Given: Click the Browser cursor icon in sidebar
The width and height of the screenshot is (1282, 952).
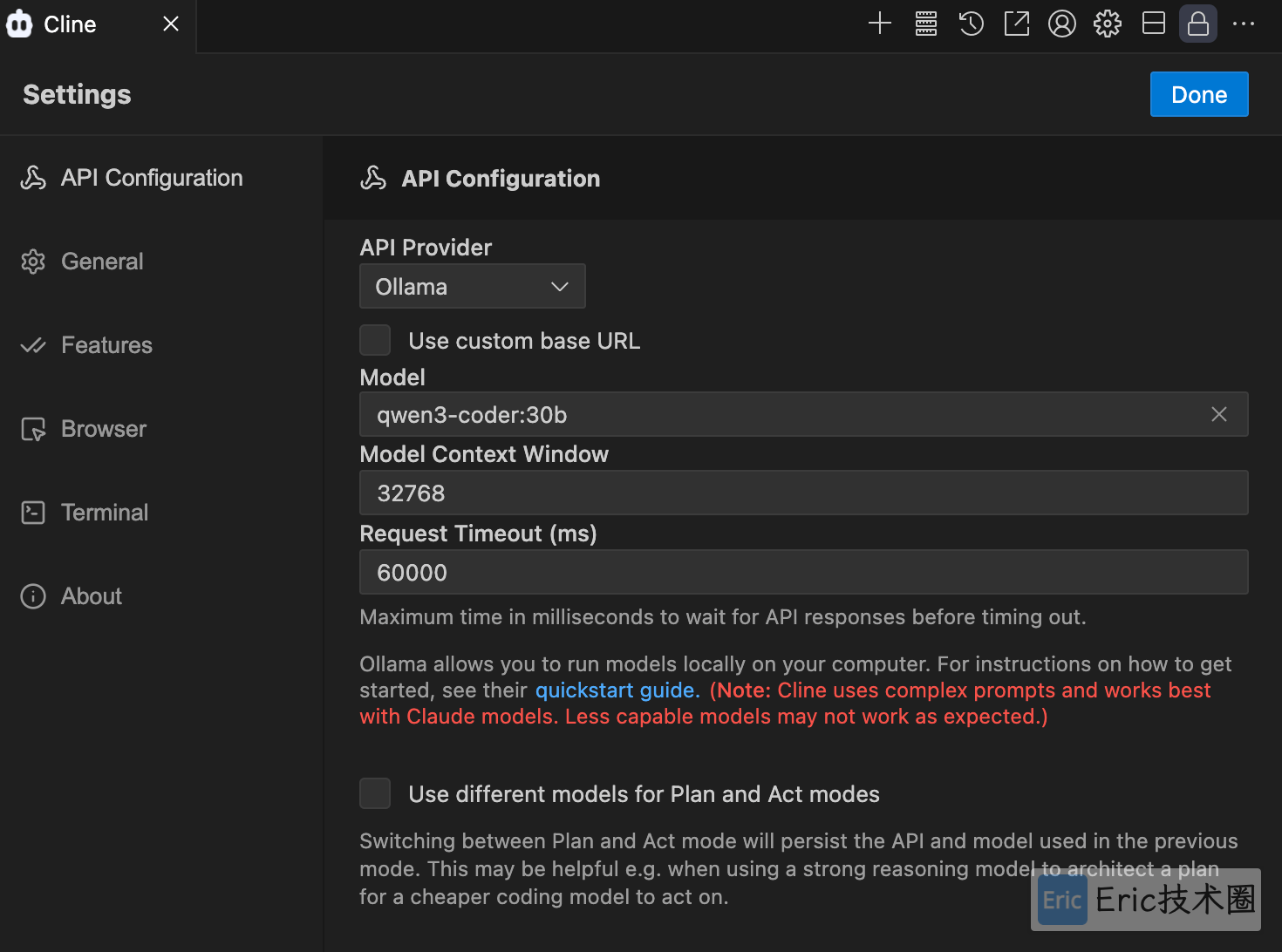Looking at the screenshot, I should [33, 429].
